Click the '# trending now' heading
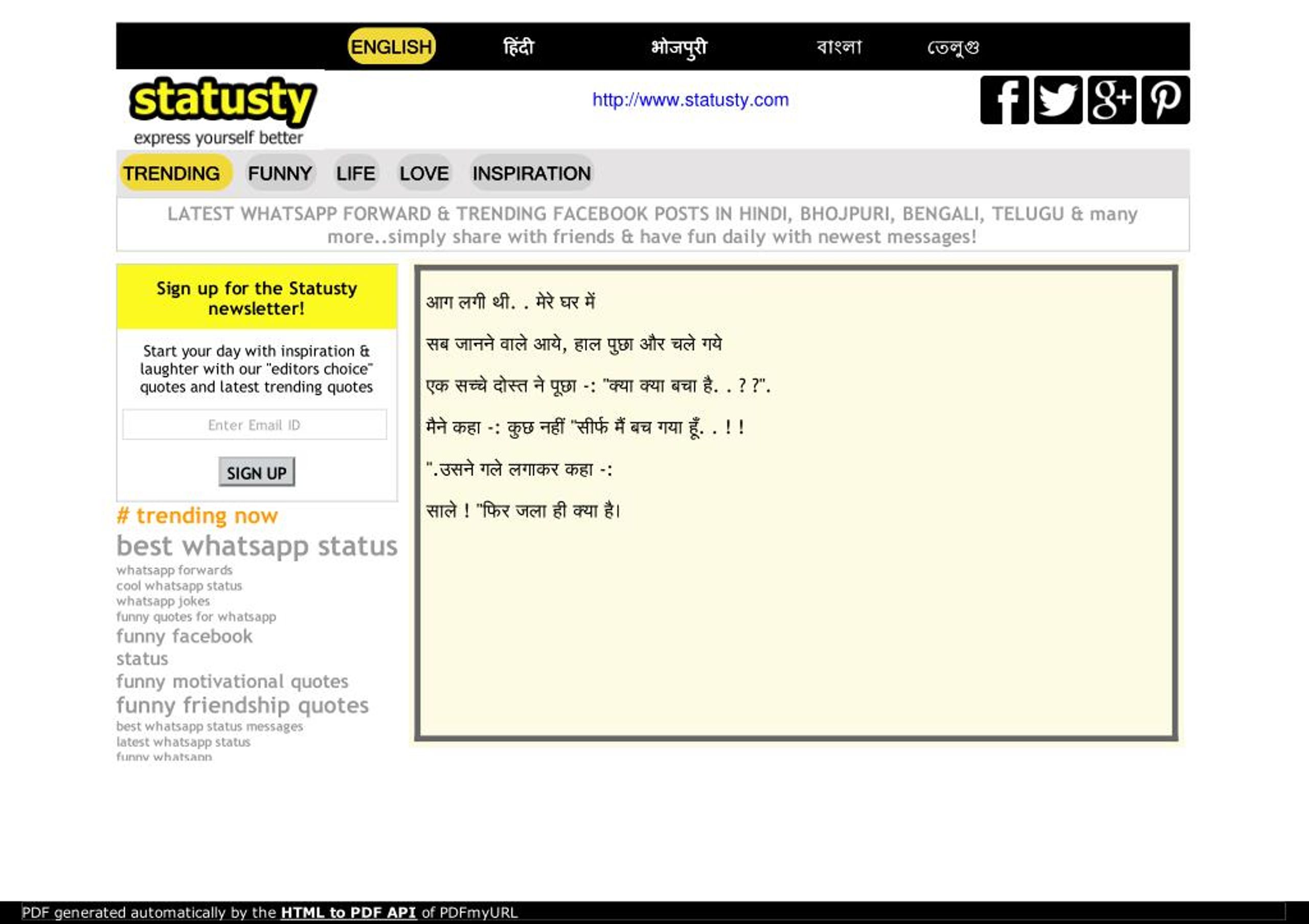The height and width of the screenshot is (924, 1309). 197,516
